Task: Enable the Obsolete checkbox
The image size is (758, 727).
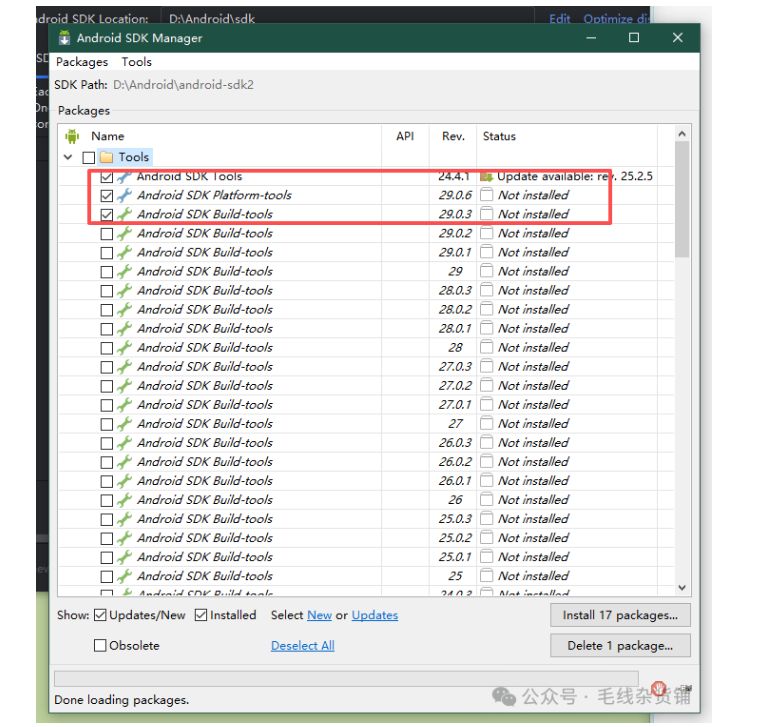Action: pyautogui.click(x=100, y=645)
